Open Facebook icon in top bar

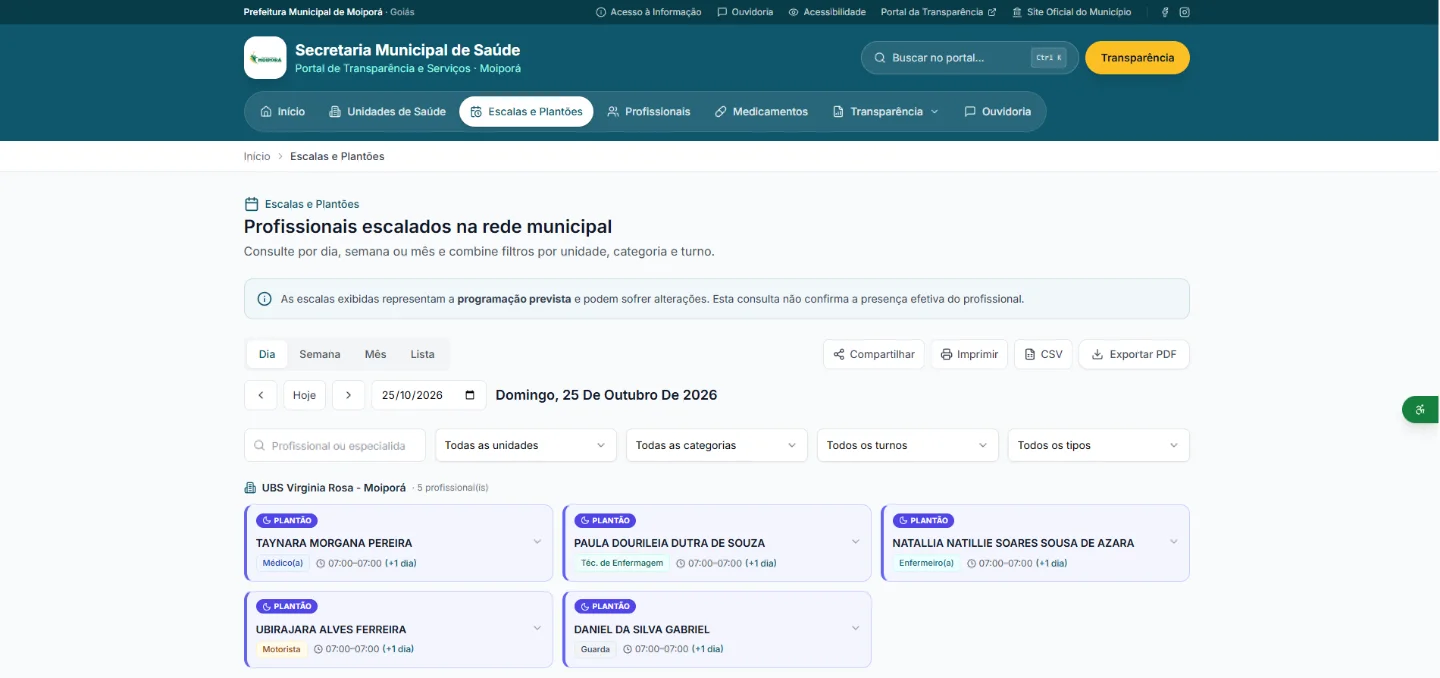click(x=1165, y=12)
